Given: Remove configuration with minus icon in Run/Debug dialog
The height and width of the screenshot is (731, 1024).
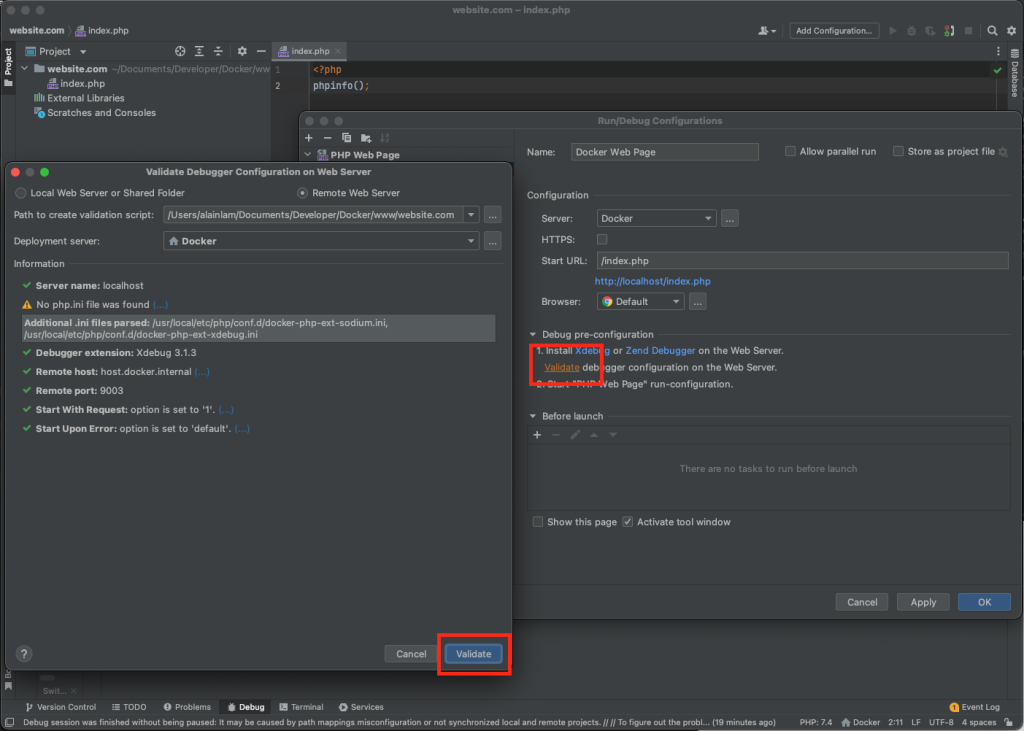Looking at the screenshot, I should (x=328, y=138).
